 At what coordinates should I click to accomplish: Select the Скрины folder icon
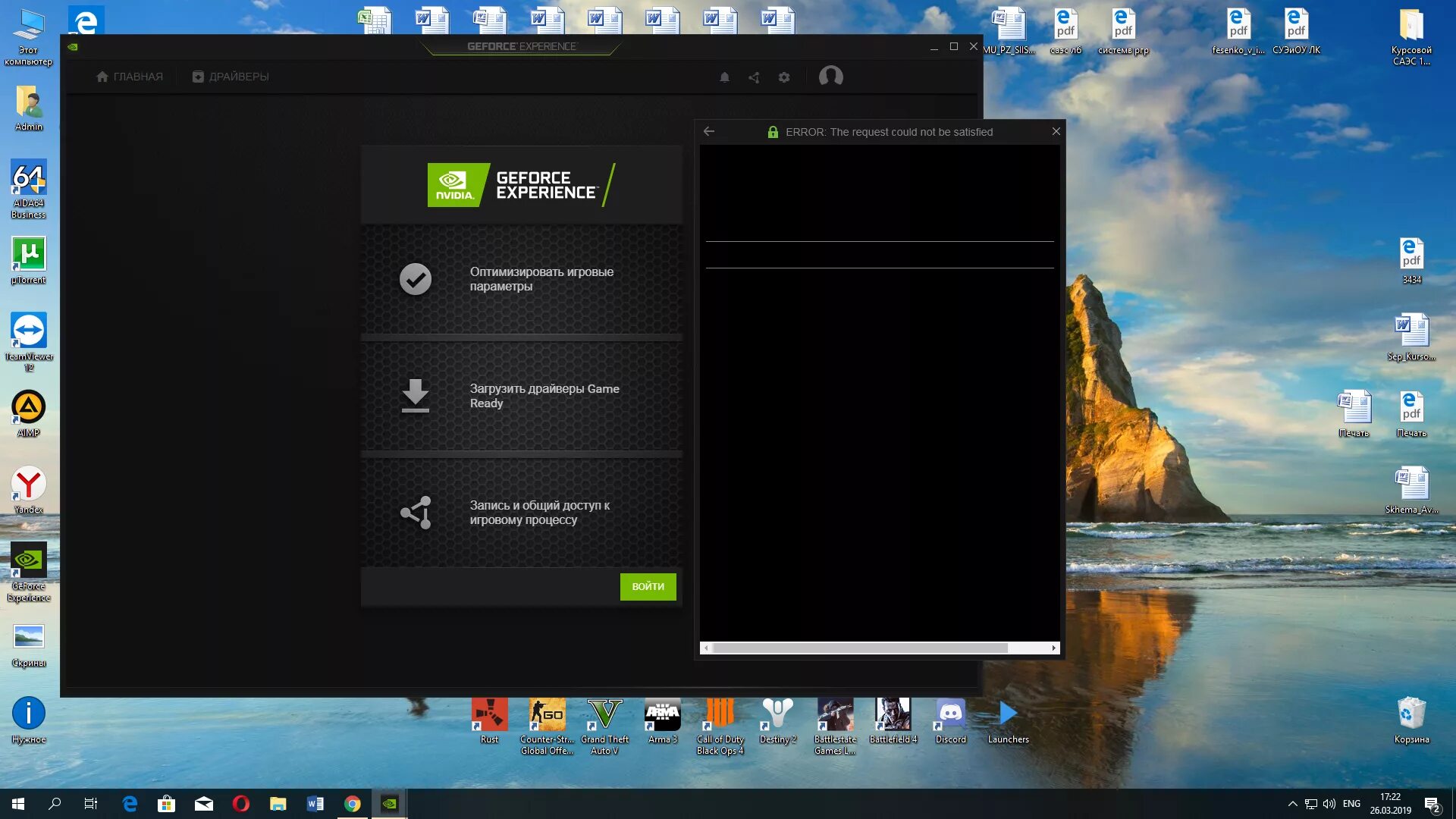[x=29, y=645]
